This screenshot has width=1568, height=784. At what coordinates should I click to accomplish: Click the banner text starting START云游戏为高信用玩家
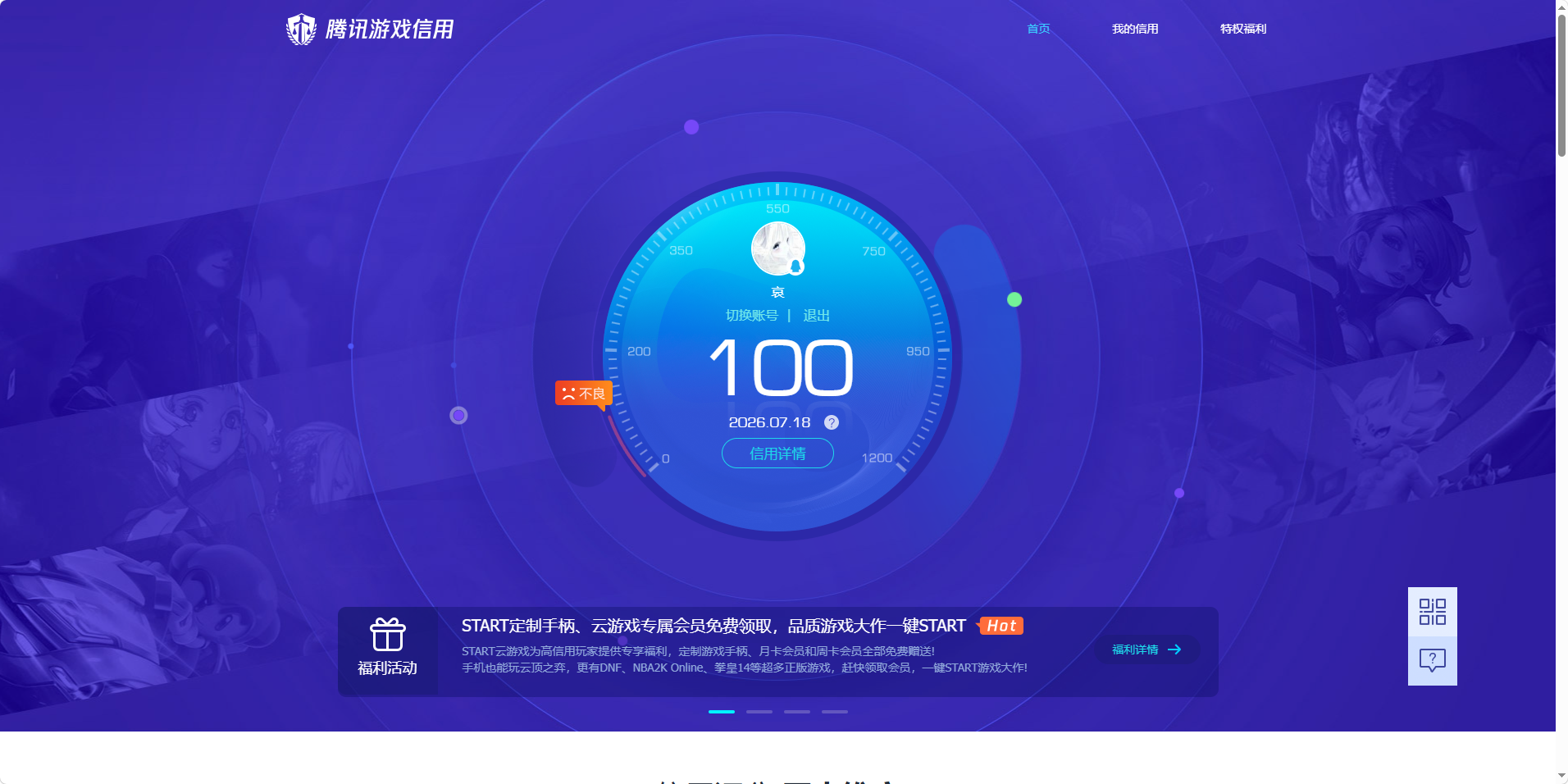[698, 651]
